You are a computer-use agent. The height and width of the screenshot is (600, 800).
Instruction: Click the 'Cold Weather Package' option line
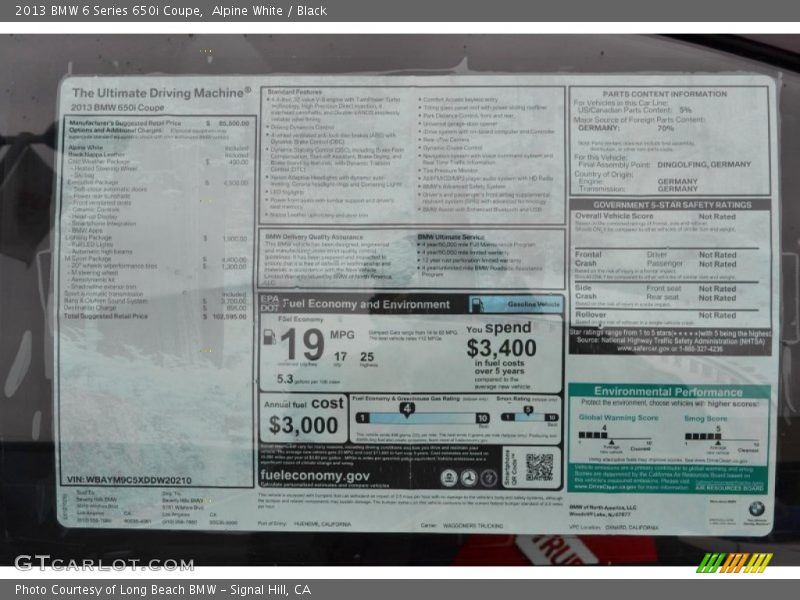click(158, 162)
